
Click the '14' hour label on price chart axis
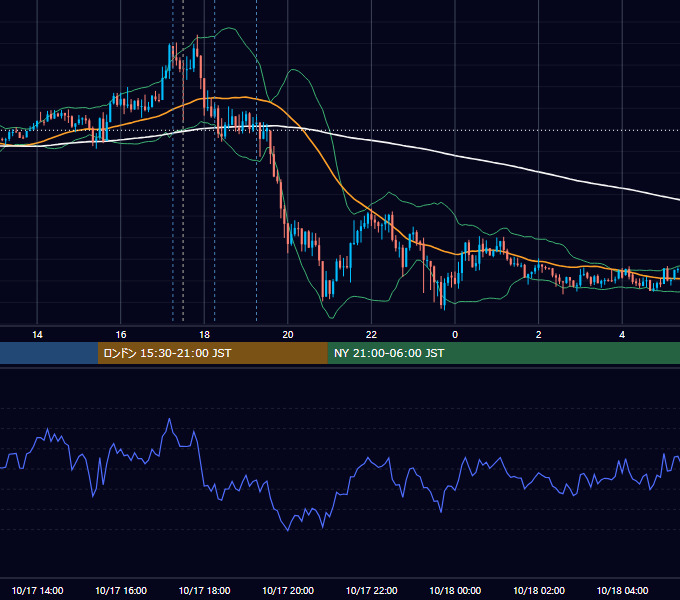click(37, 335)
